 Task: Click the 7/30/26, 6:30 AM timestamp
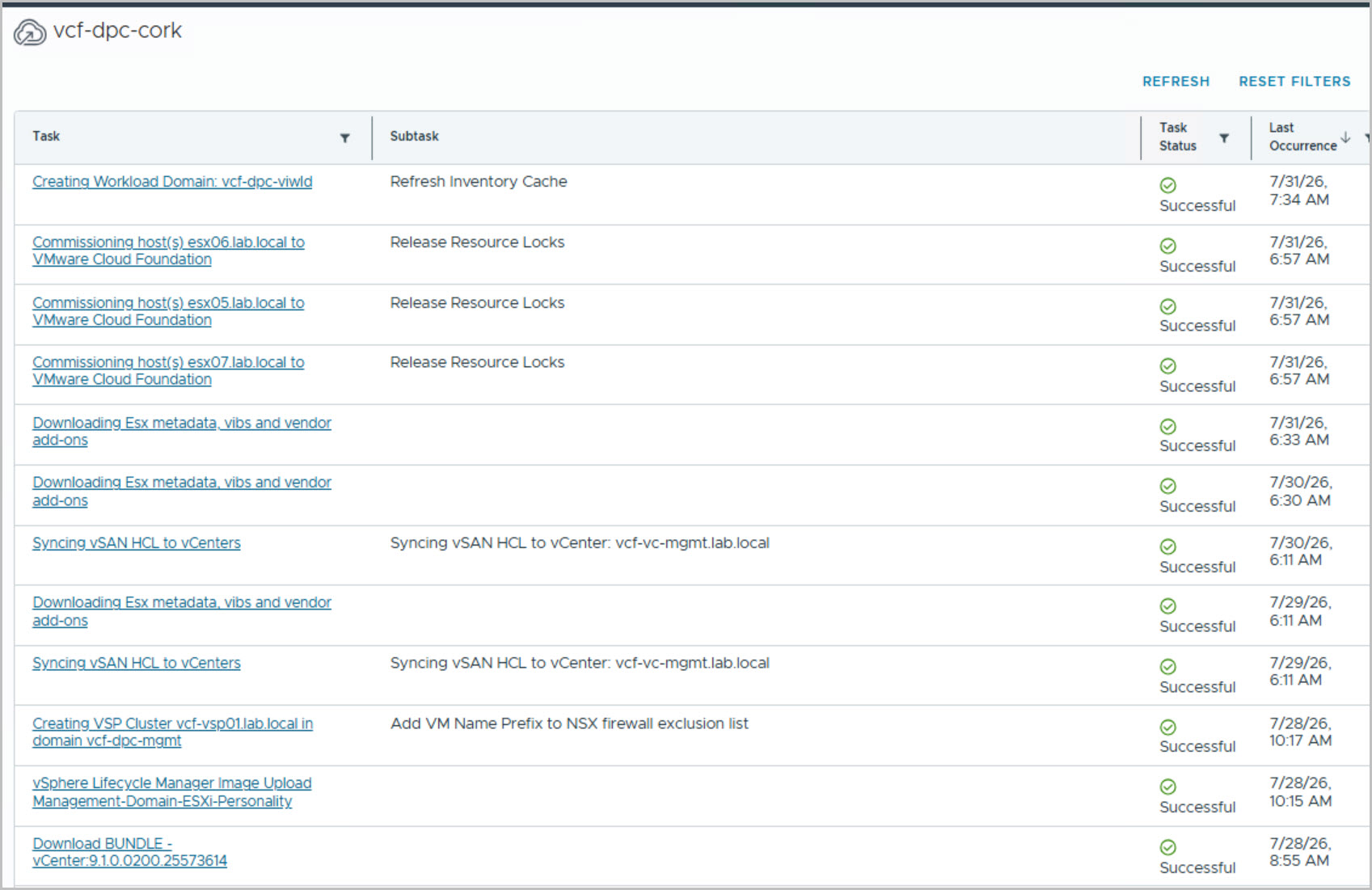pos(1301,491)
